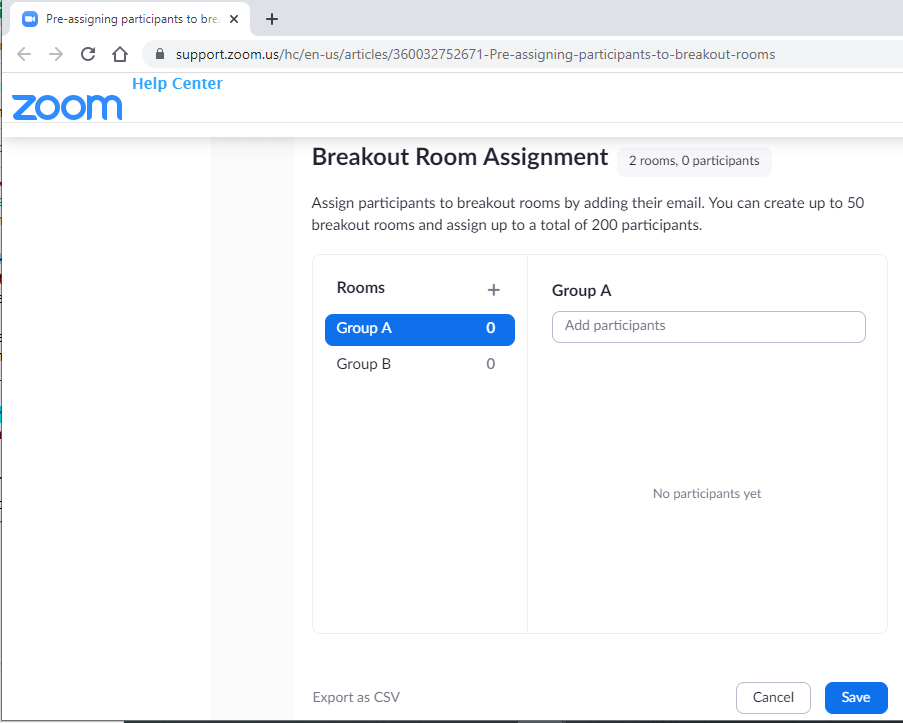Click the home icon in the toolbar
Screen dimensions: 903x723
120,54
